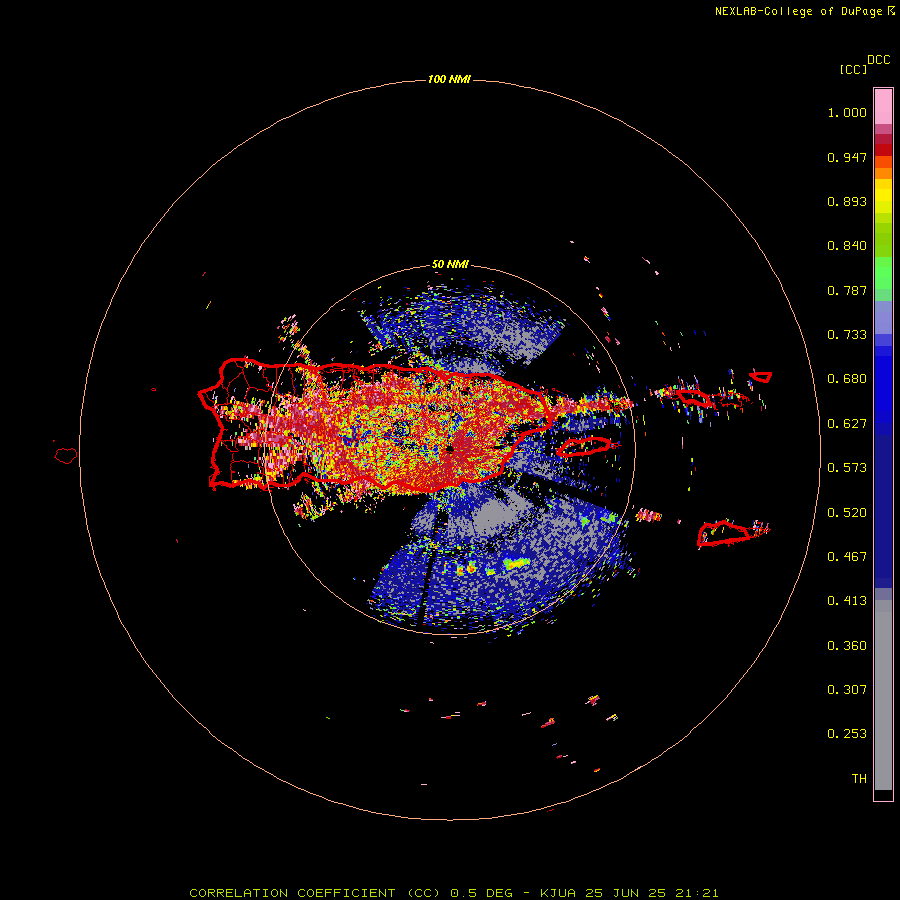Select the 0.680 scale value

(847, 379)
